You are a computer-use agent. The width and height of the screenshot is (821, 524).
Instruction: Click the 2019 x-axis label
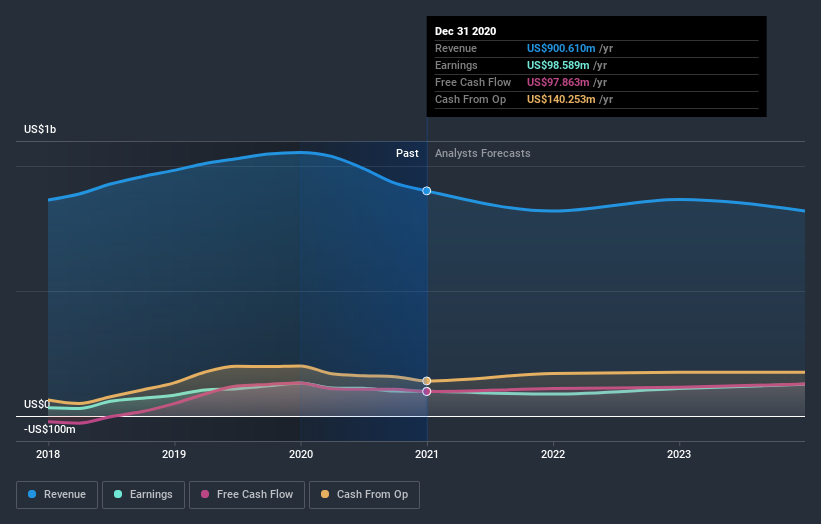coord(174,454)
